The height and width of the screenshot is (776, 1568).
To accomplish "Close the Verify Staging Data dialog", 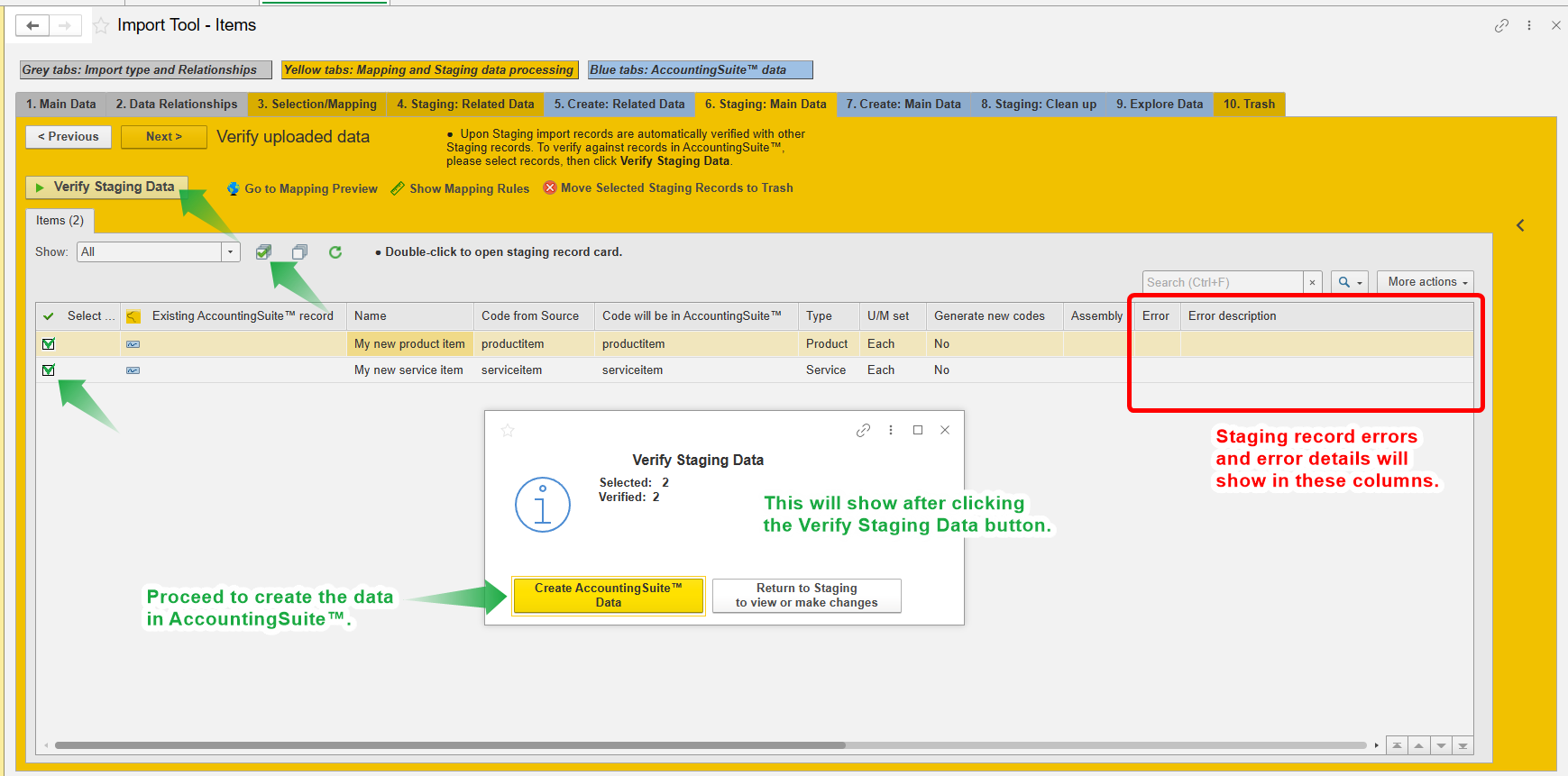I will pos(945,430).
